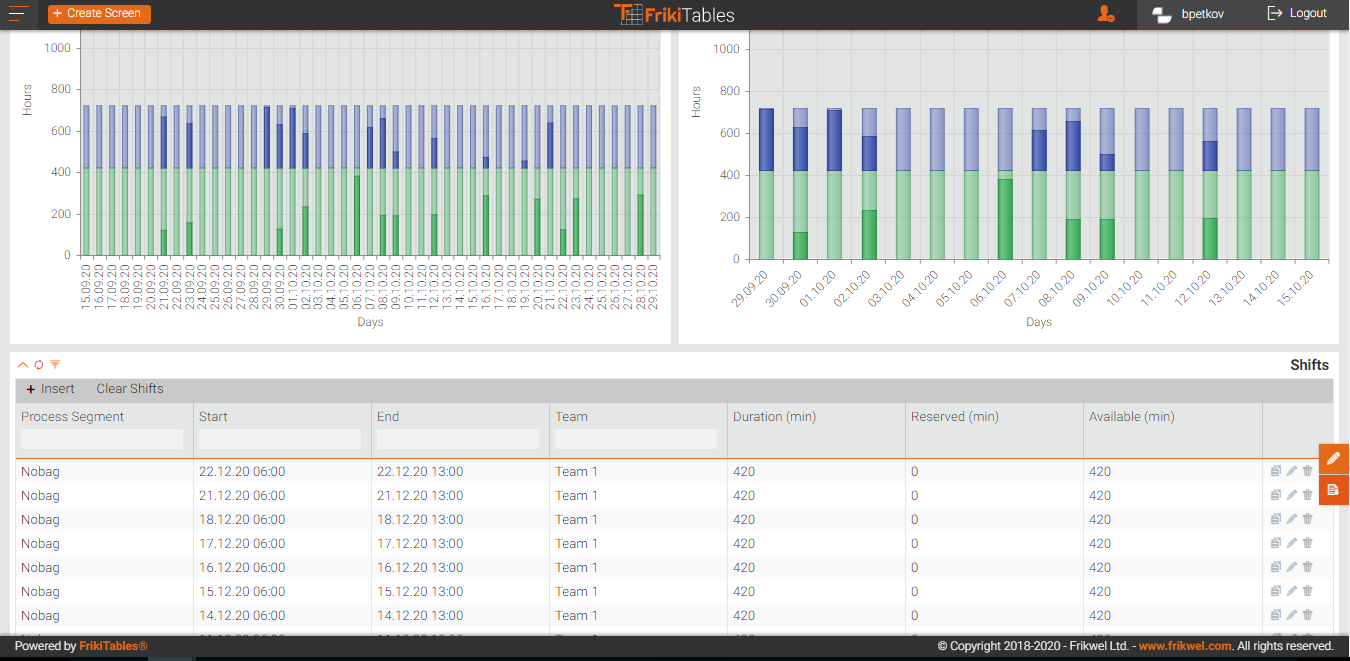Viewport: 1350px width, 661px height.
Task: Click the orange pencil edit side button
Action: point(1333,458)
